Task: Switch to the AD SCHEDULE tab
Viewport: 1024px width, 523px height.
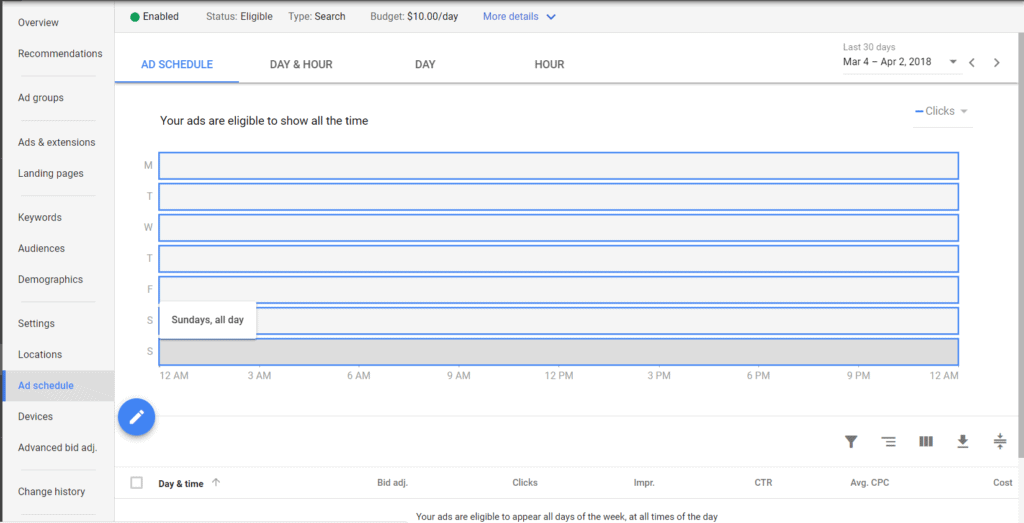Action: click(x=177, y=64)
